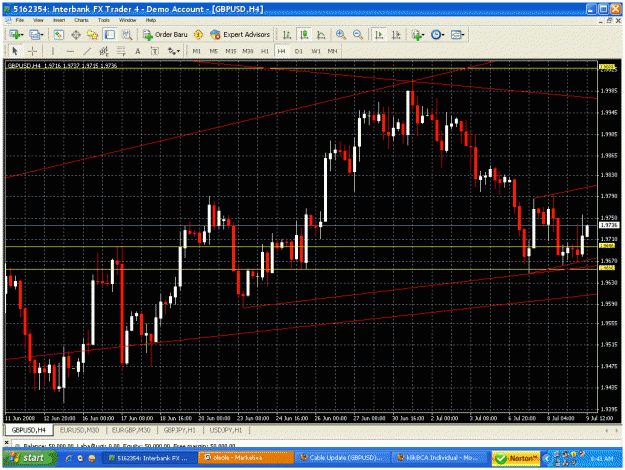Viewport: 625px width, 470px height.
Task: Switch to D1 timeframe
Action: (299, 51)
